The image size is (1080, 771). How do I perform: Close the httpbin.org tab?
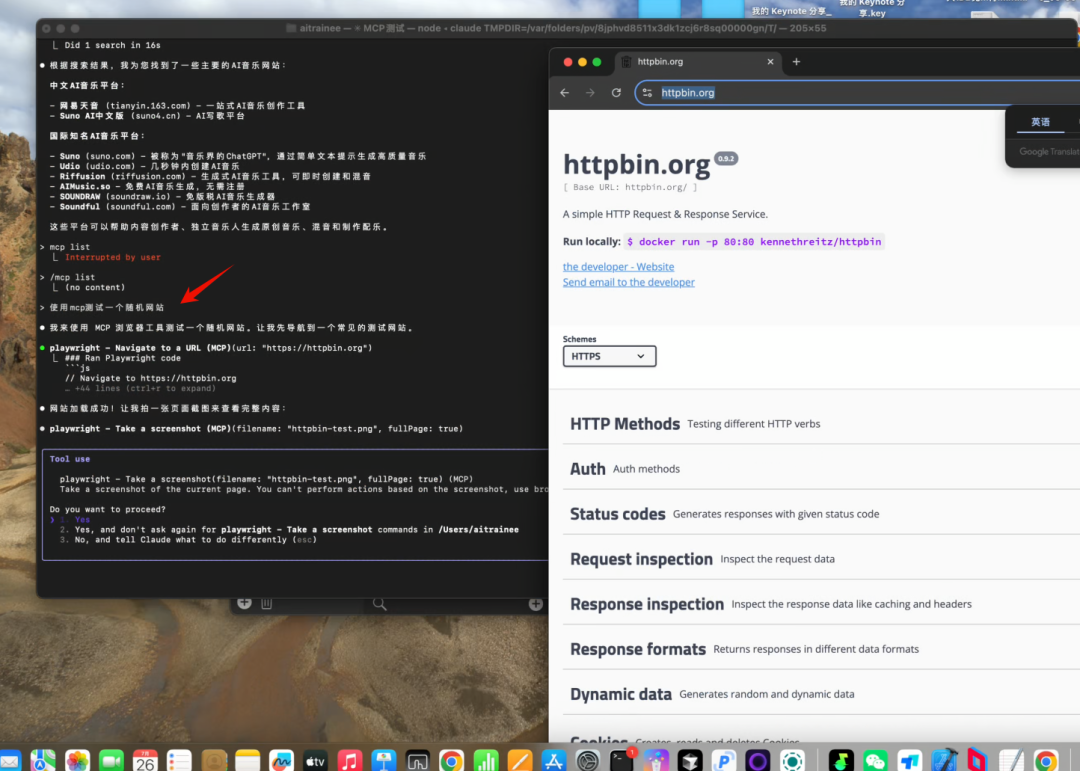770,61
